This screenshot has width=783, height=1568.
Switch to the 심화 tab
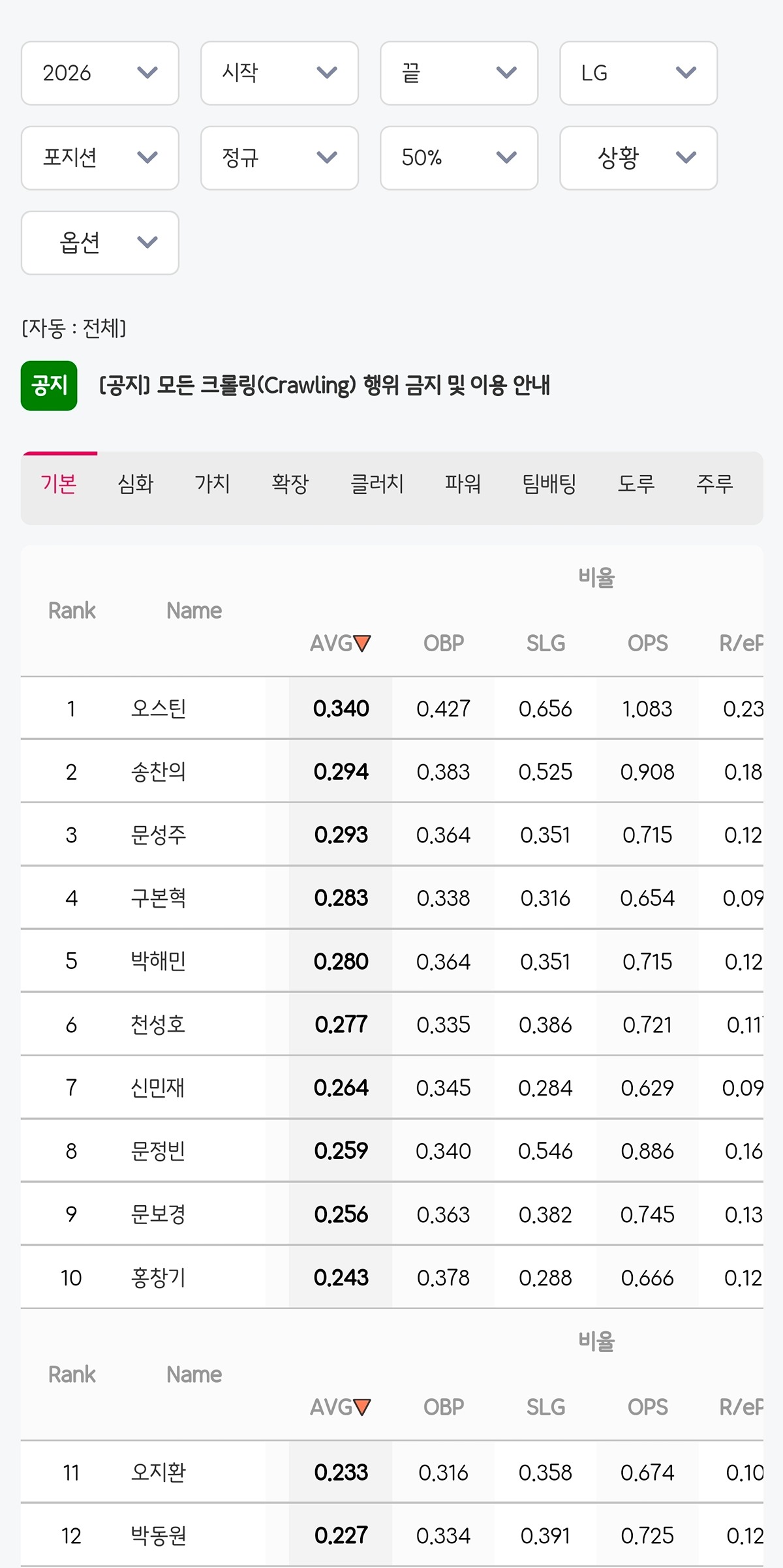pyautogui.click(x=136, y=484)
